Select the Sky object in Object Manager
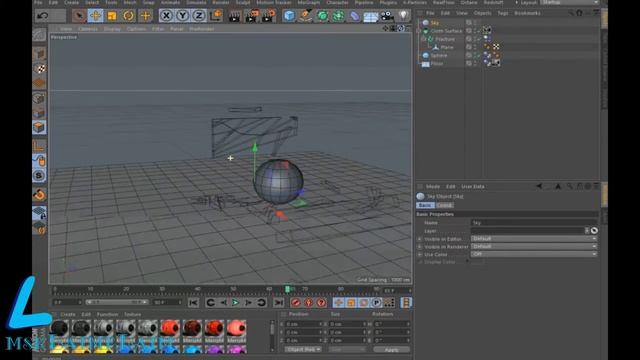 (434, 23)
